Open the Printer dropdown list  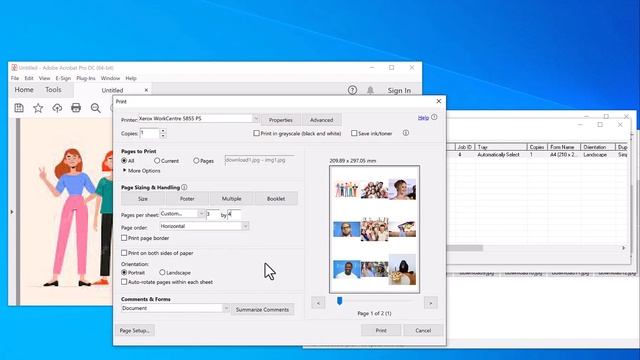click(x=256, y=118)
